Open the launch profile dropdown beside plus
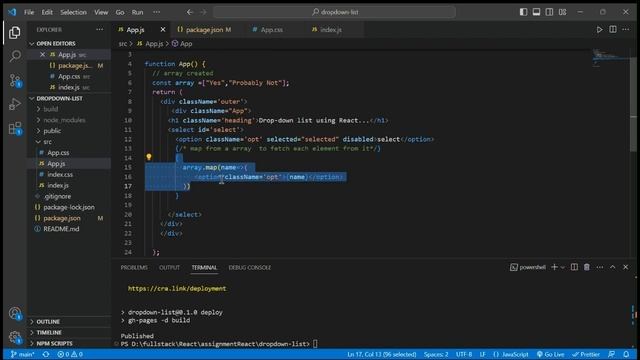This screenshot has height=360, width=640. click(x=563, y=267)
